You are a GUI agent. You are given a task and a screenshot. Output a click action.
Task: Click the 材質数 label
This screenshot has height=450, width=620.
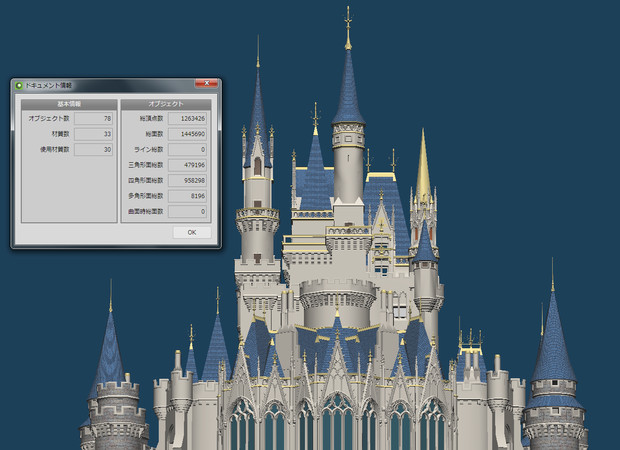point(60,134)
